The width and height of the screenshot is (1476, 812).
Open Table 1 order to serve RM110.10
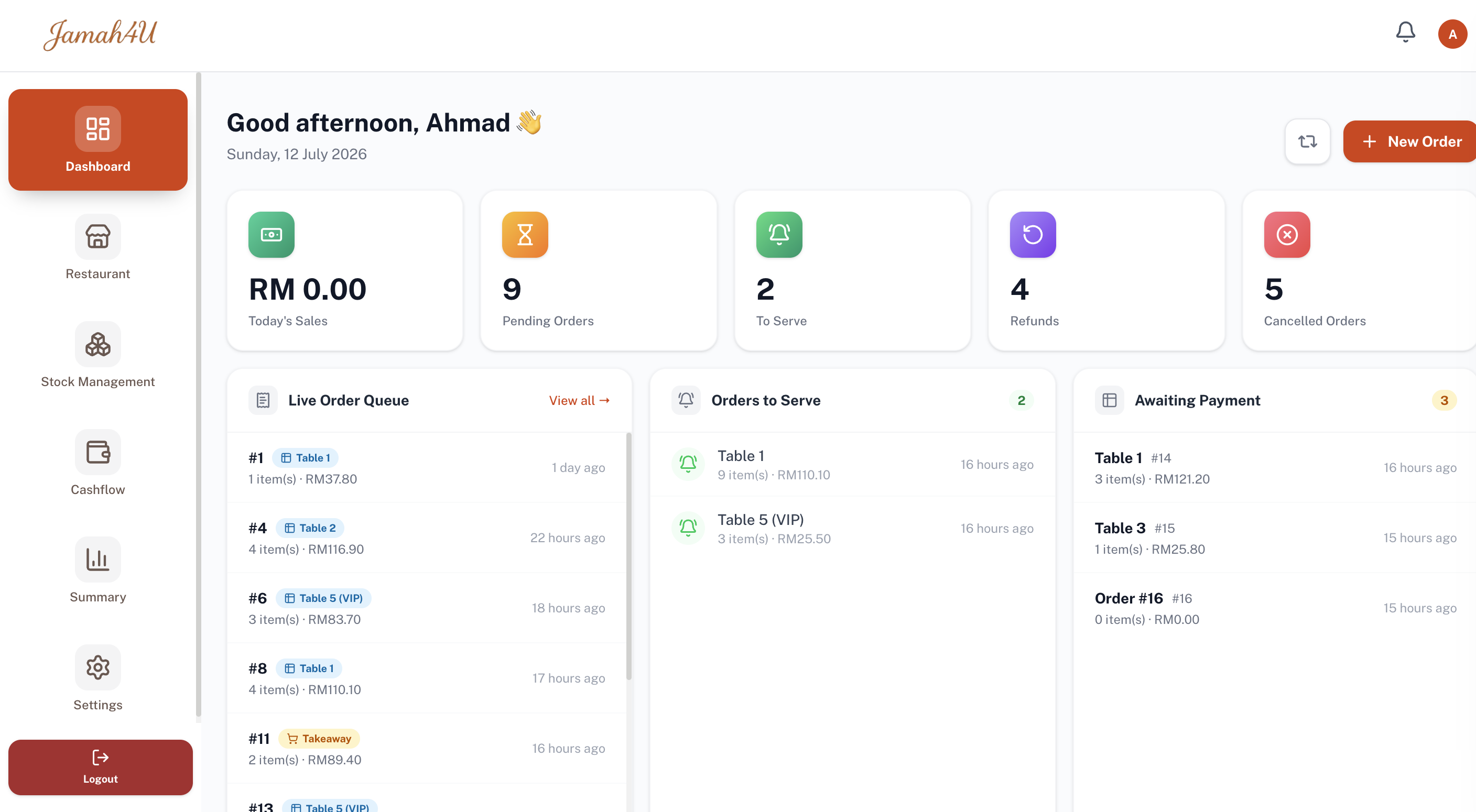(853, 464)
